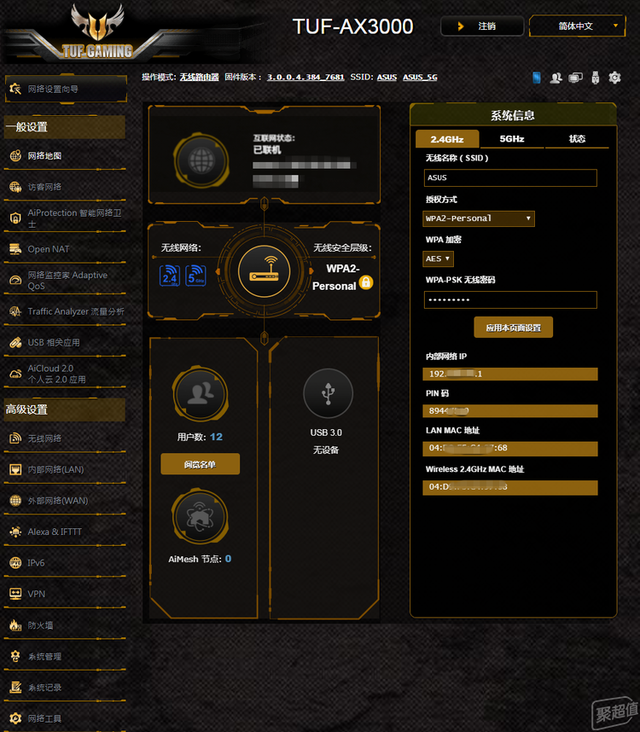Click the central router icon
This screenshot has height=732, width=640.
coord(264,271)
